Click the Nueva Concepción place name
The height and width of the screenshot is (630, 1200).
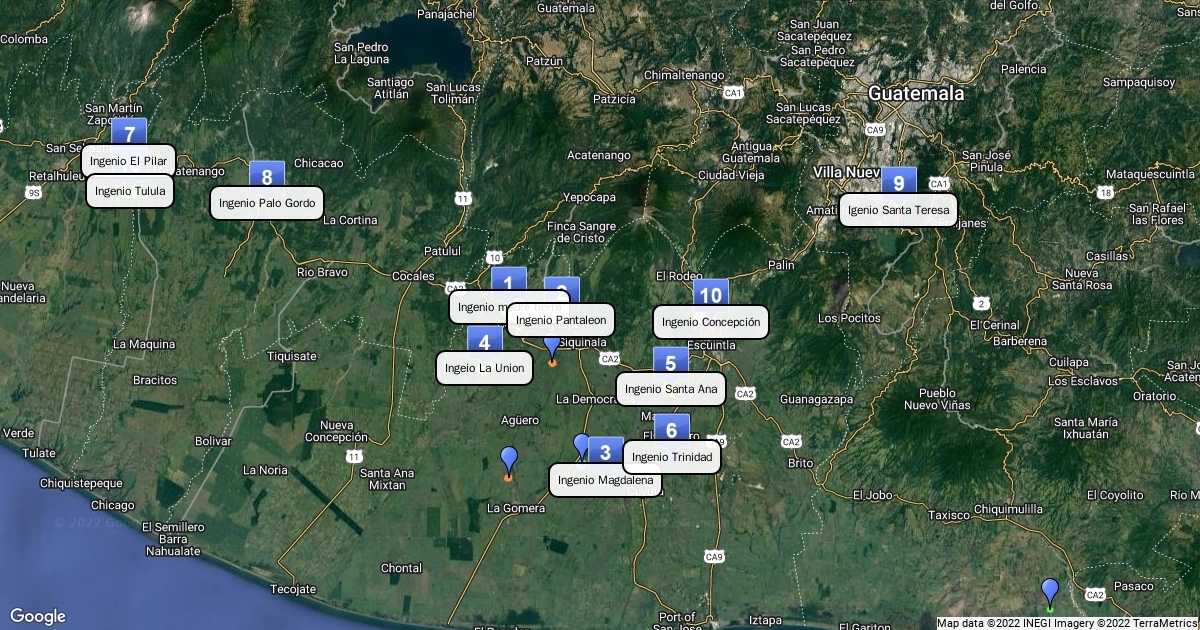point(336,431)
